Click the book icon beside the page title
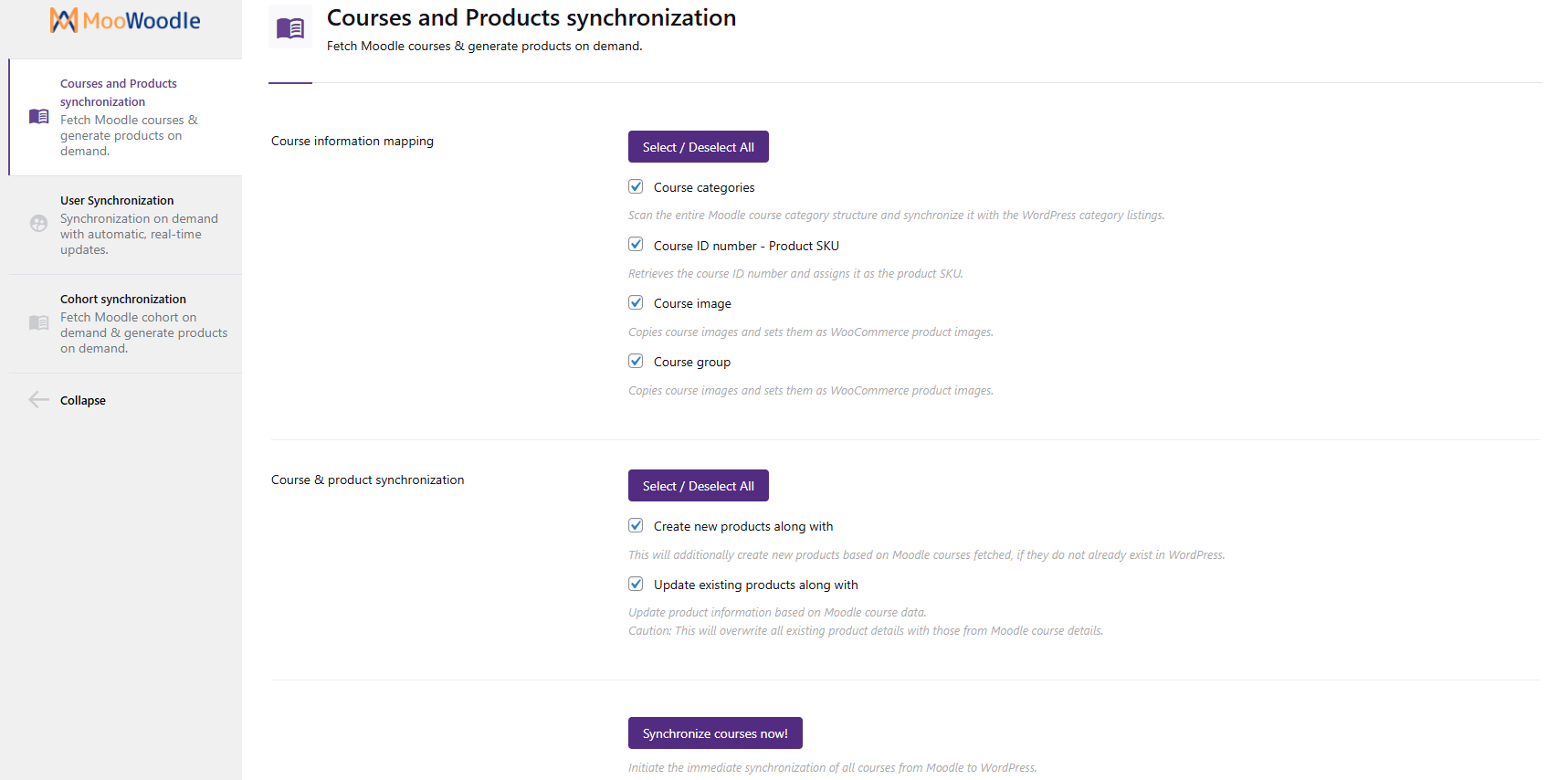Image resolution: width=1568 pixels, height=780 pixels. tap(290, 28)
